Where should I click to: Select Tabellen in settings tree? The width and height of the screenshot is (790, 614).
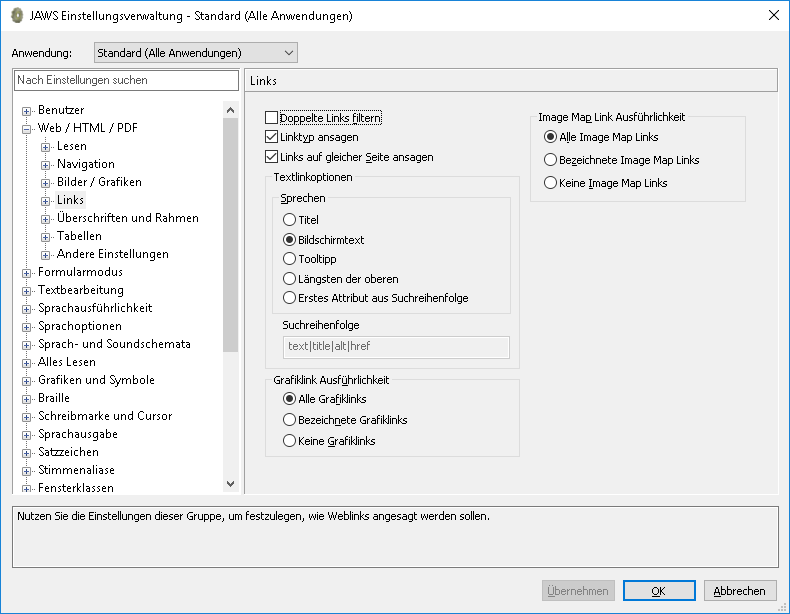79,236
